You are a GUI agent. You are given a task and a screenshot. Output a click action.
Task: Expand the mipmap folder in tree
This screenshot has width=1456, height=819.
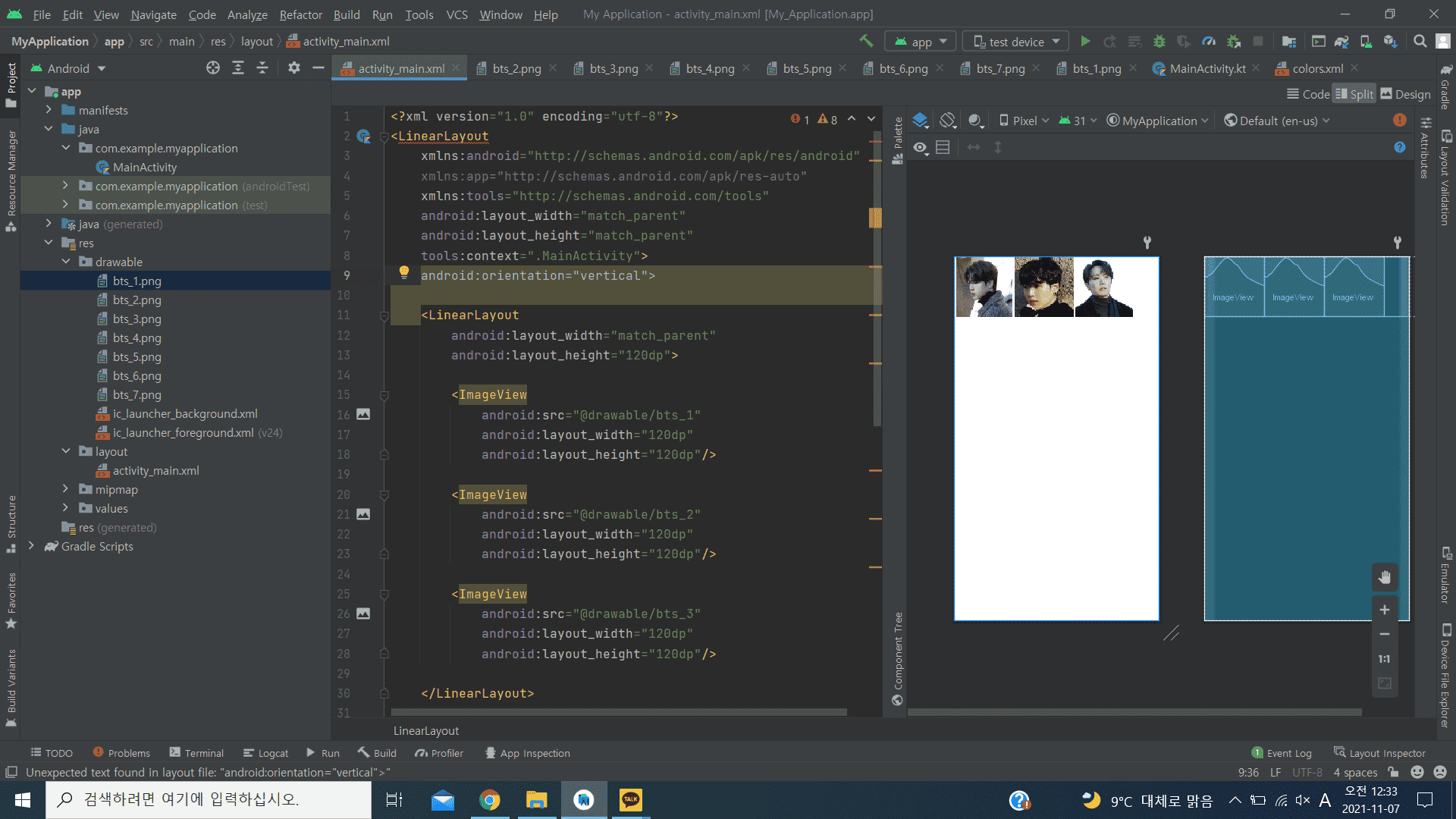click(66, 489)
